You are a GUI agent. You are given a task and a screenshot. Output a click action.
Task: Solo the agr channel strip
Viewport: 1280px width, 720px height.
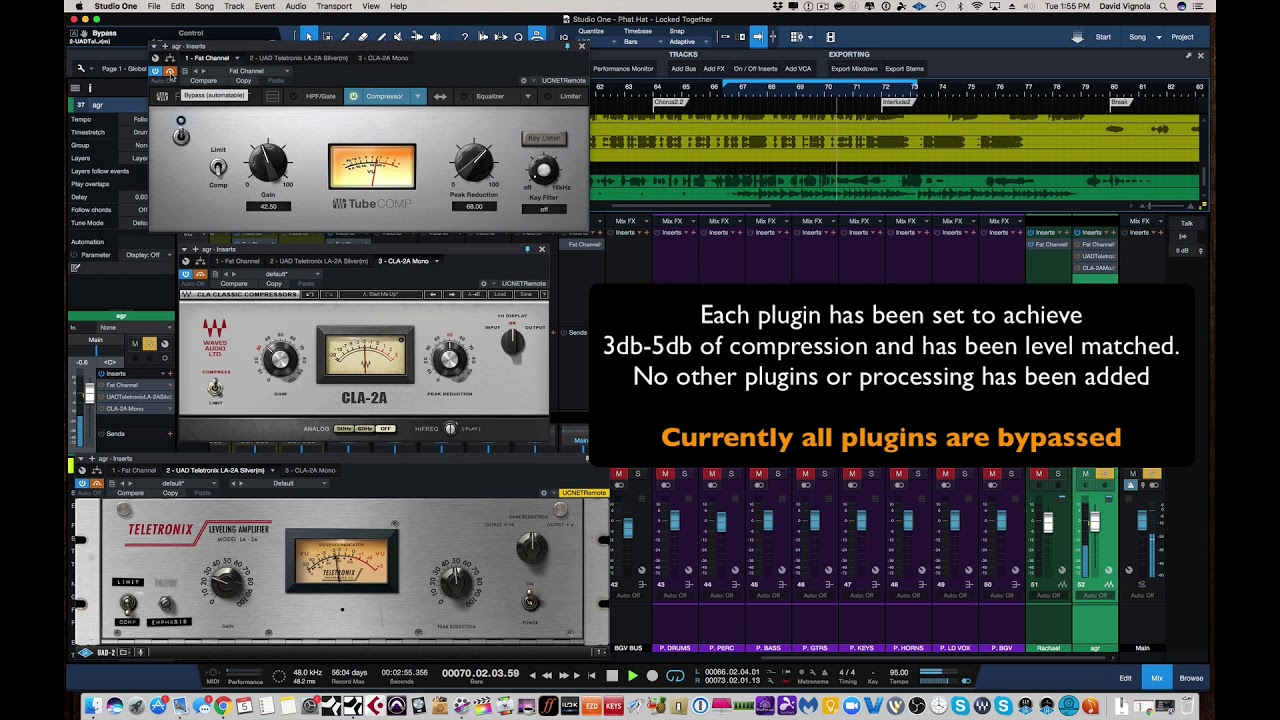pyautogui.click(x=149, y=344)
